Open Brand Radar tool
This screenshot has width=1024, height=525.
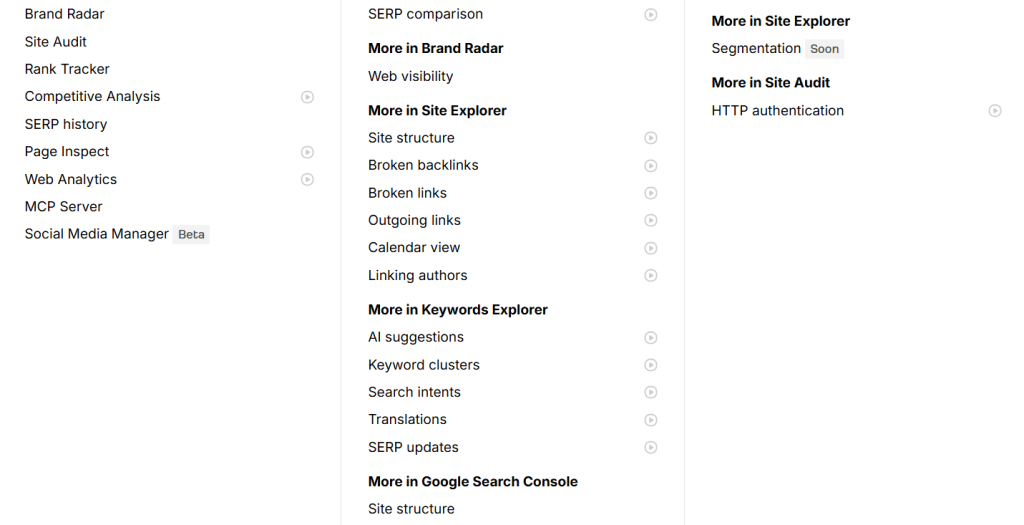pyautogui.click(x=64, y=14)
